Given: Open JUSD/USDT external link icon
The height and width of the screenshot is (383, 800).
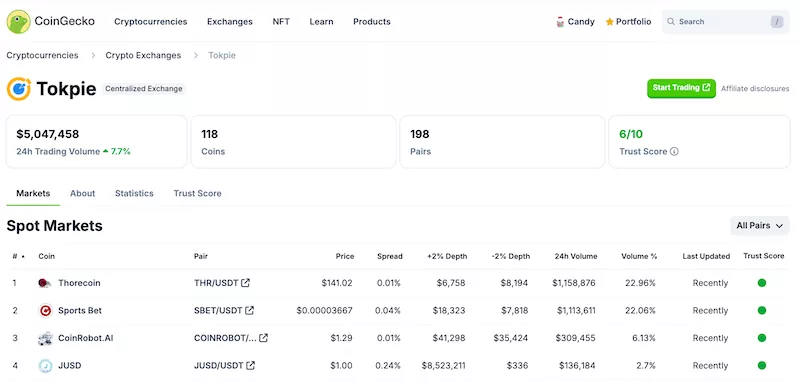Looking at the screenshot, I should pyautogui.click(x=251, y=365).
